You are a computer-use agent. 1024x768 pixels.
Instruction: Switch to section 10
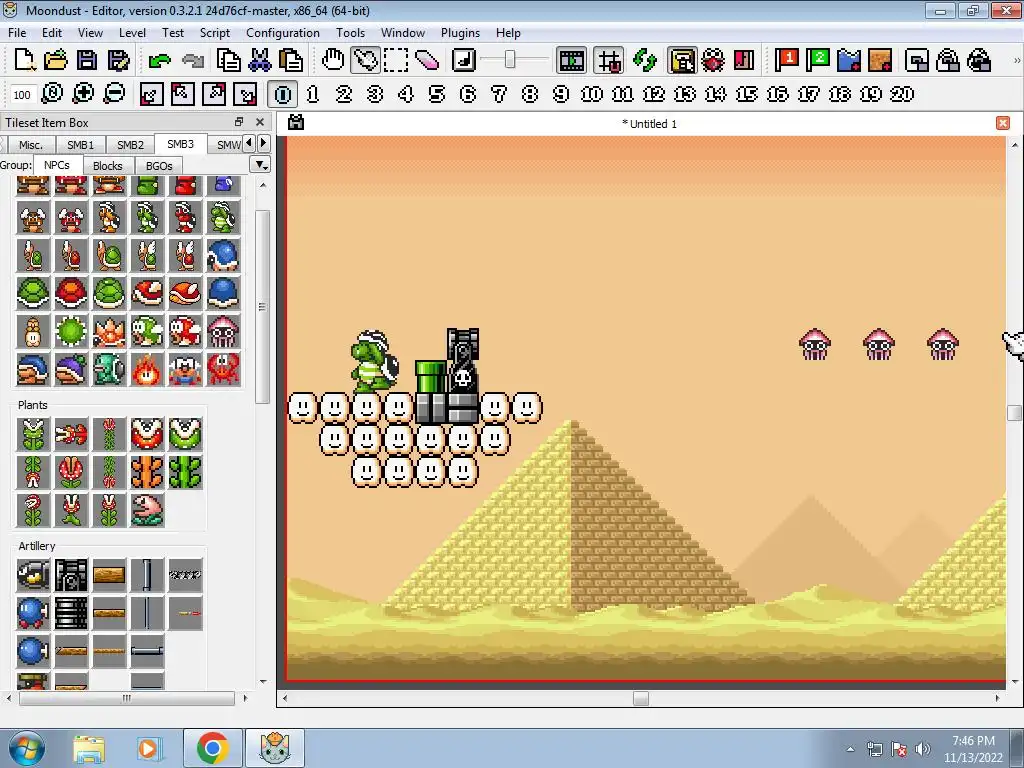[592, 94]
